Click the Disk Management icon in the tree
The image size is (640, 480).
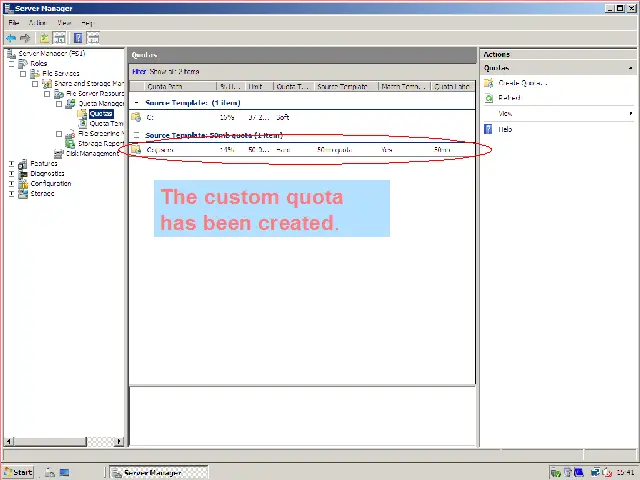coord(59,154)
